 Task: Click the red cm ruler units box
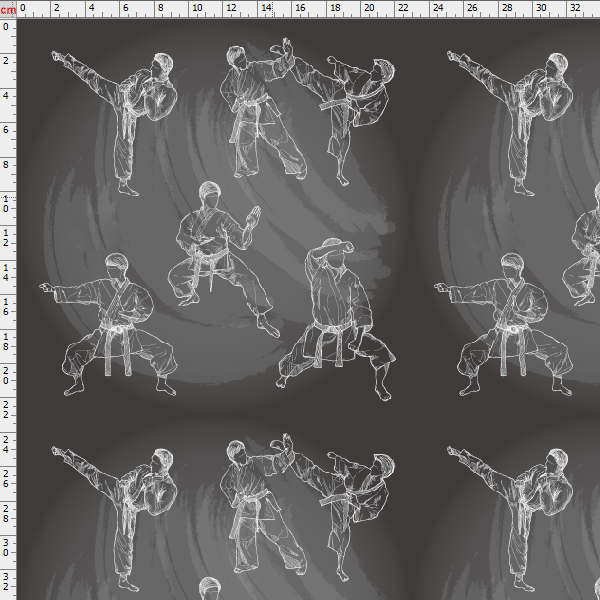[x=8, y=9]
